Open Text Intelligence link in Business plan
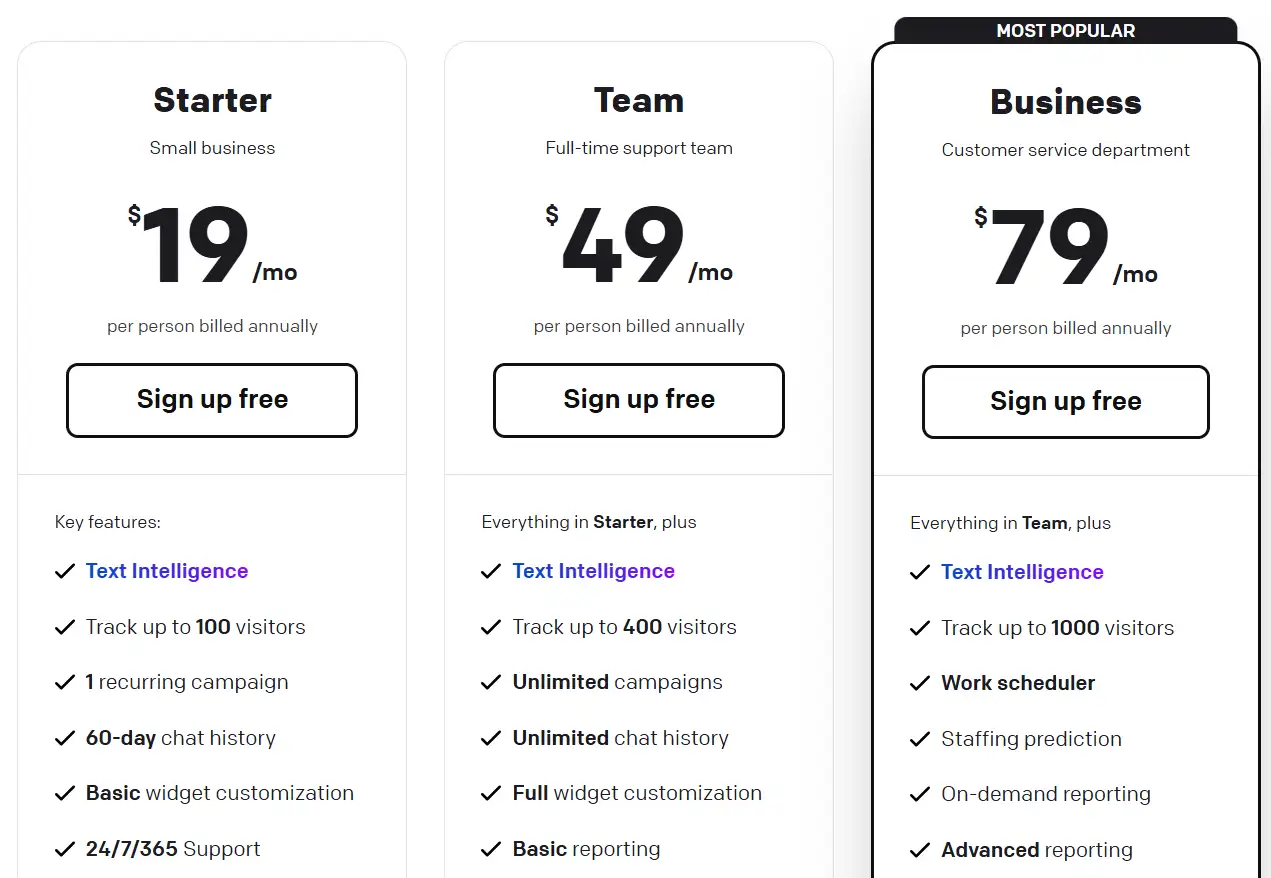The image size is (1271, 878). (x=1022, y=572)
